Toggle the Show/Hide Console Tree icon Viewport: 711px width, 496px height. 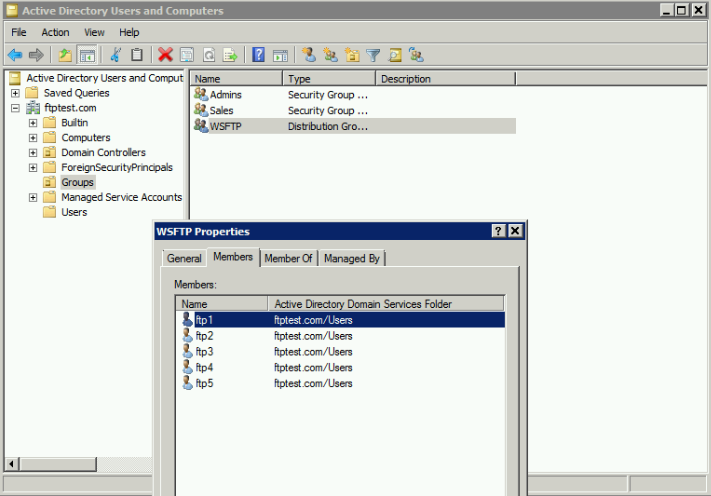tap(87, 55)
